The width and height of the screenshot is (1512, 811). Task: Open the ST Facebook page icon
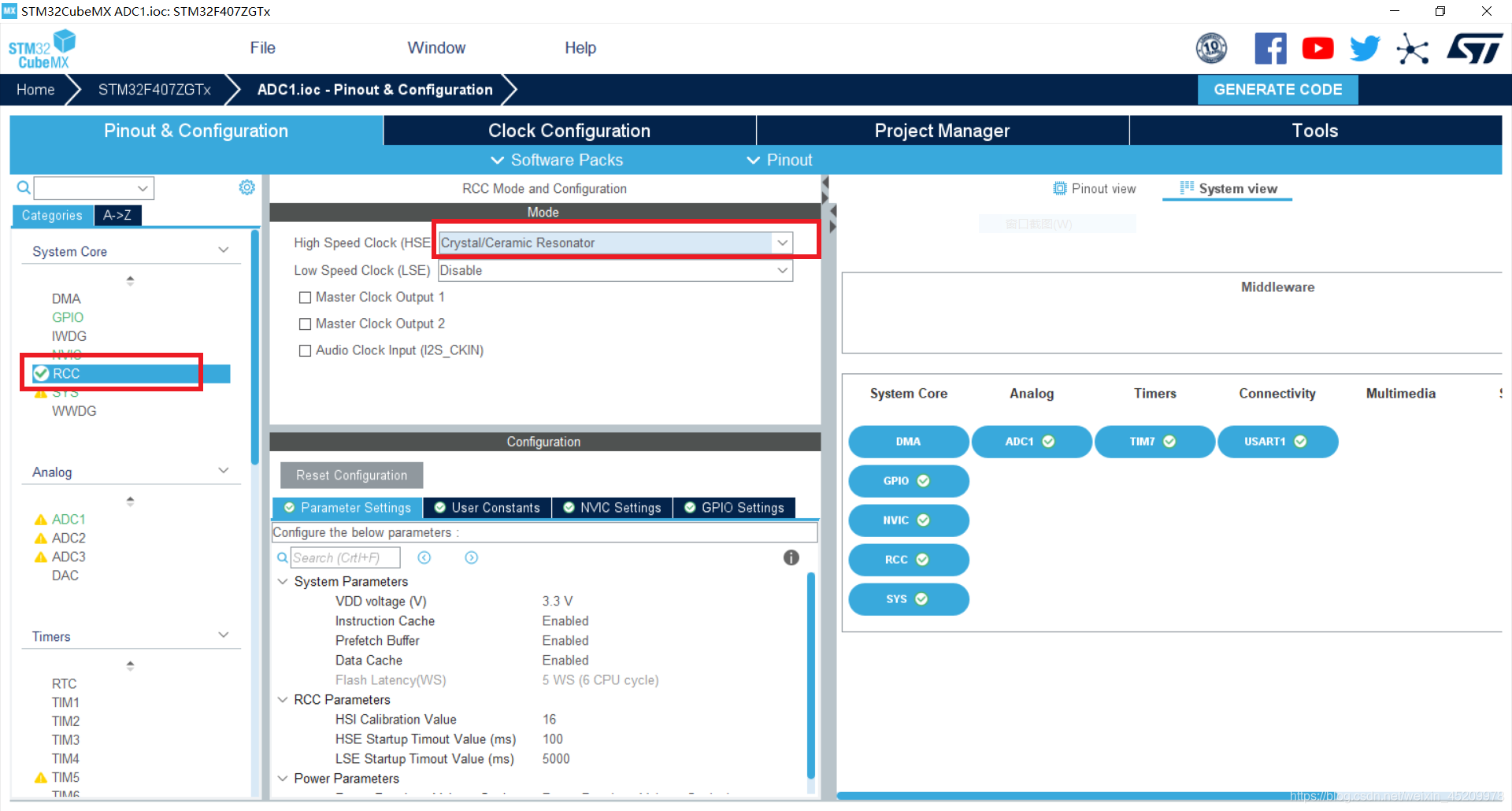click(1270, 49)
